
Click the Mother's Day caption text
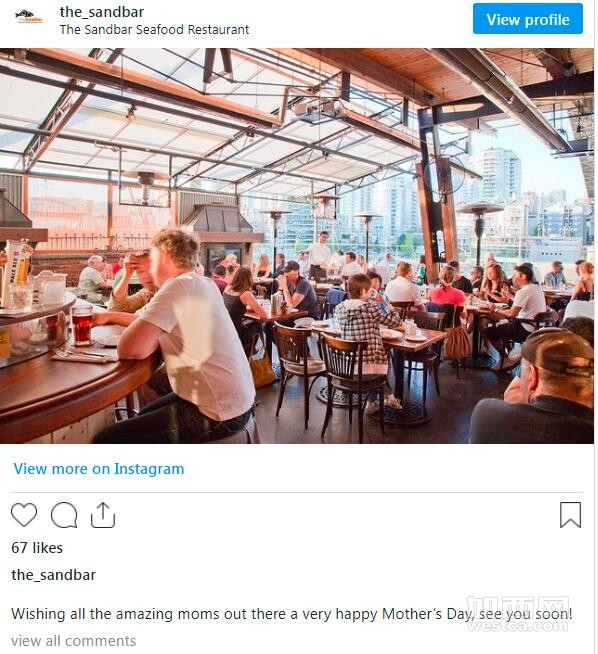click(292, 614)
